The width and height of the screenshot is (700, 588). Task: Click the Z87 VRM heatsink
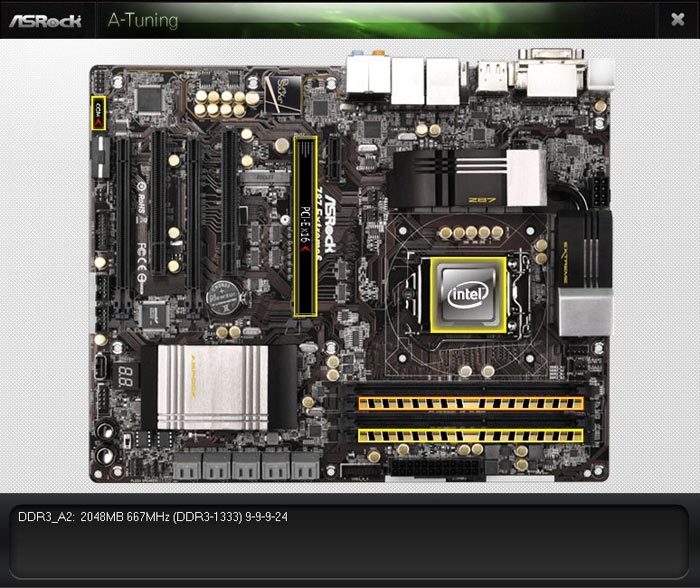pos(467,178)
